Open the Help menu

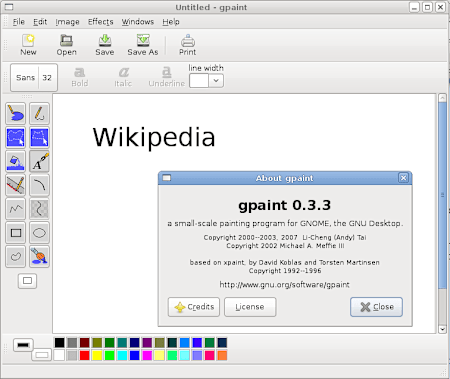(x=171, y=22)
